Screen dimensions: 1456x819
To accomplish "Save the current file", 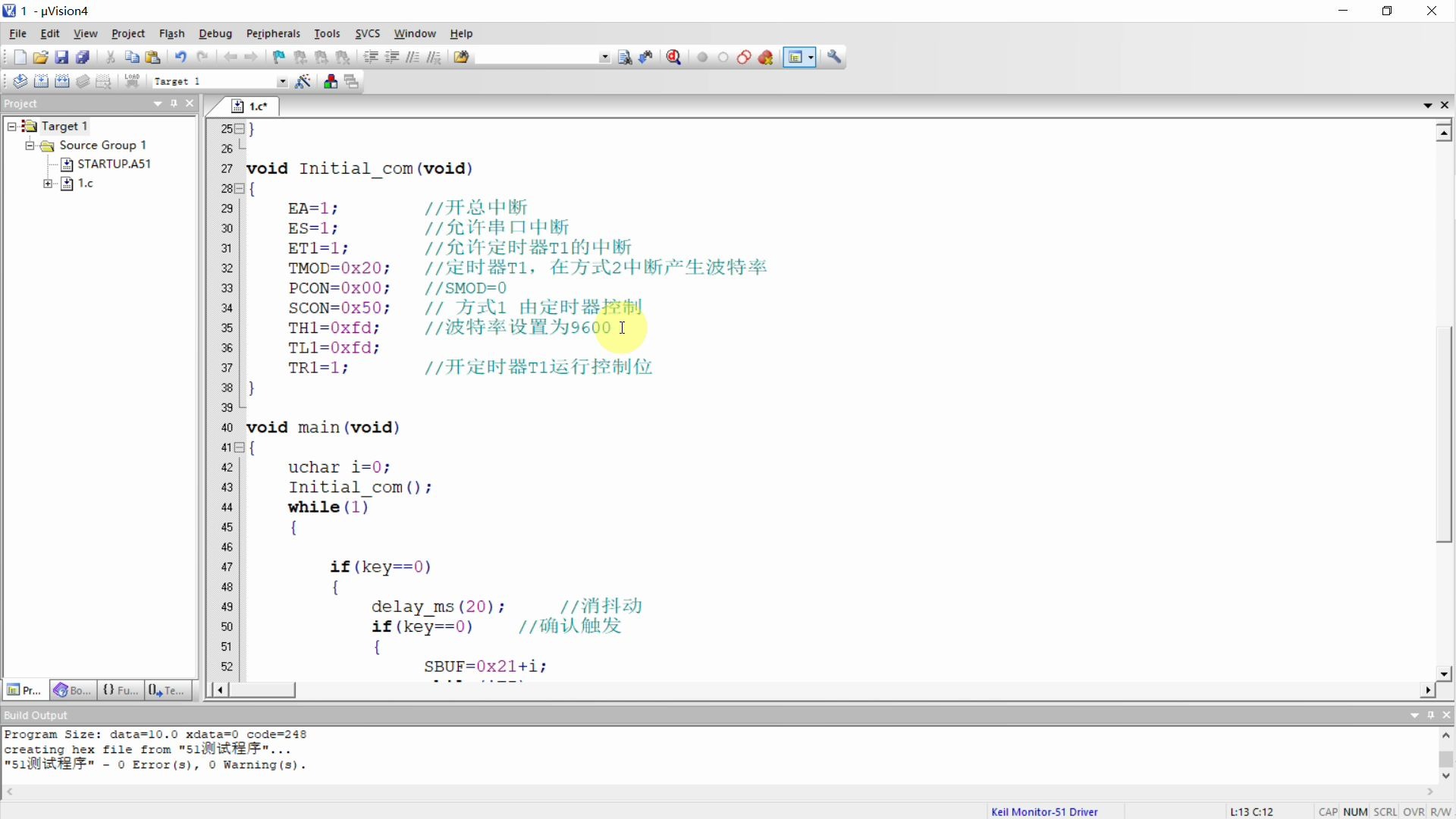I will 61,57.
